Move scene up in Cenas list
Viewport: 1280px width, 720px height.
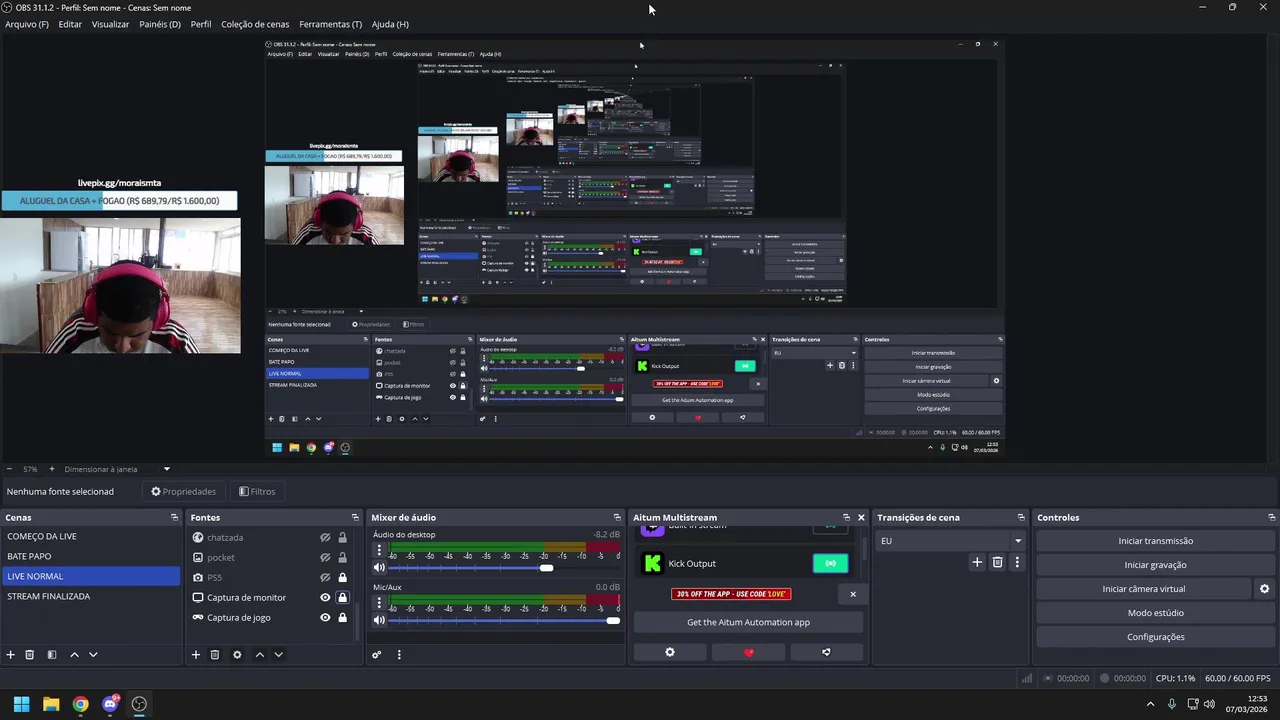point(74,655)
